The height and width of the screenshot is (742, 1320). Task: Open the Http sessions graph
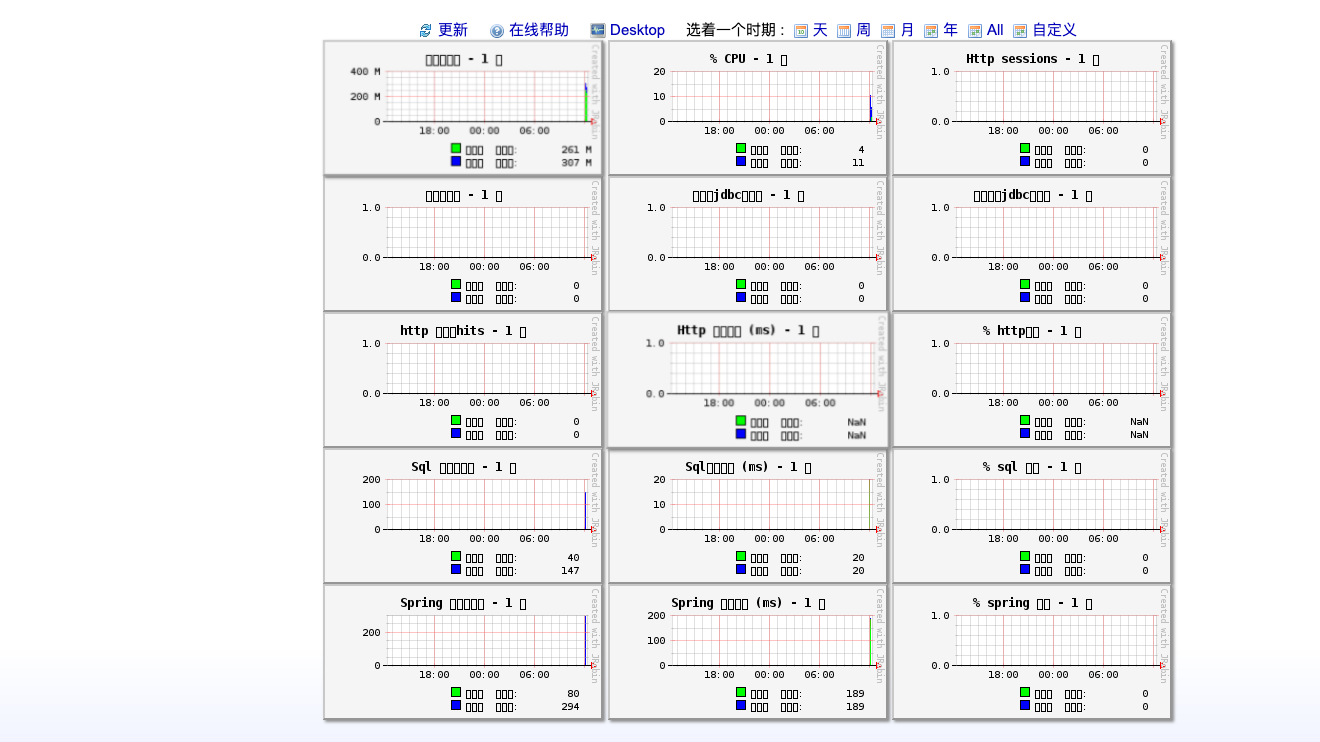pos(1031,108)
